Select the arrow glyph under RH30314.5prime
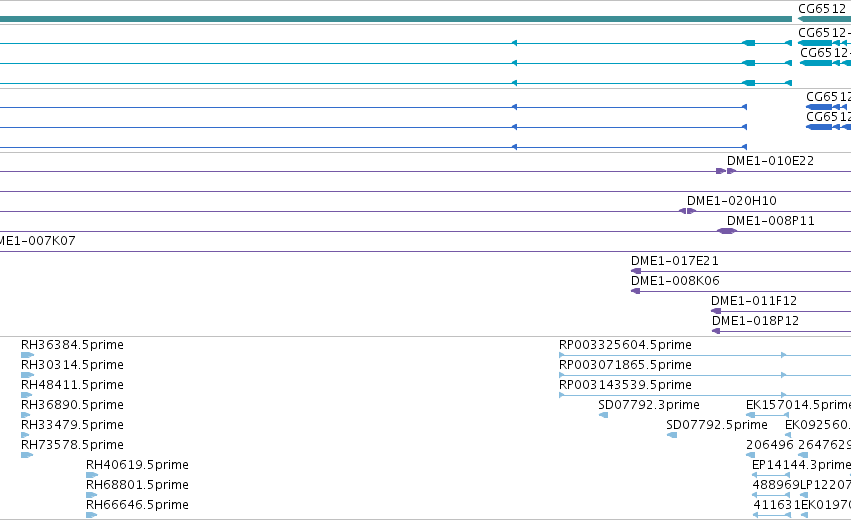Image resolution: width=851 pixels, height=520 pixels. (27, 375)
